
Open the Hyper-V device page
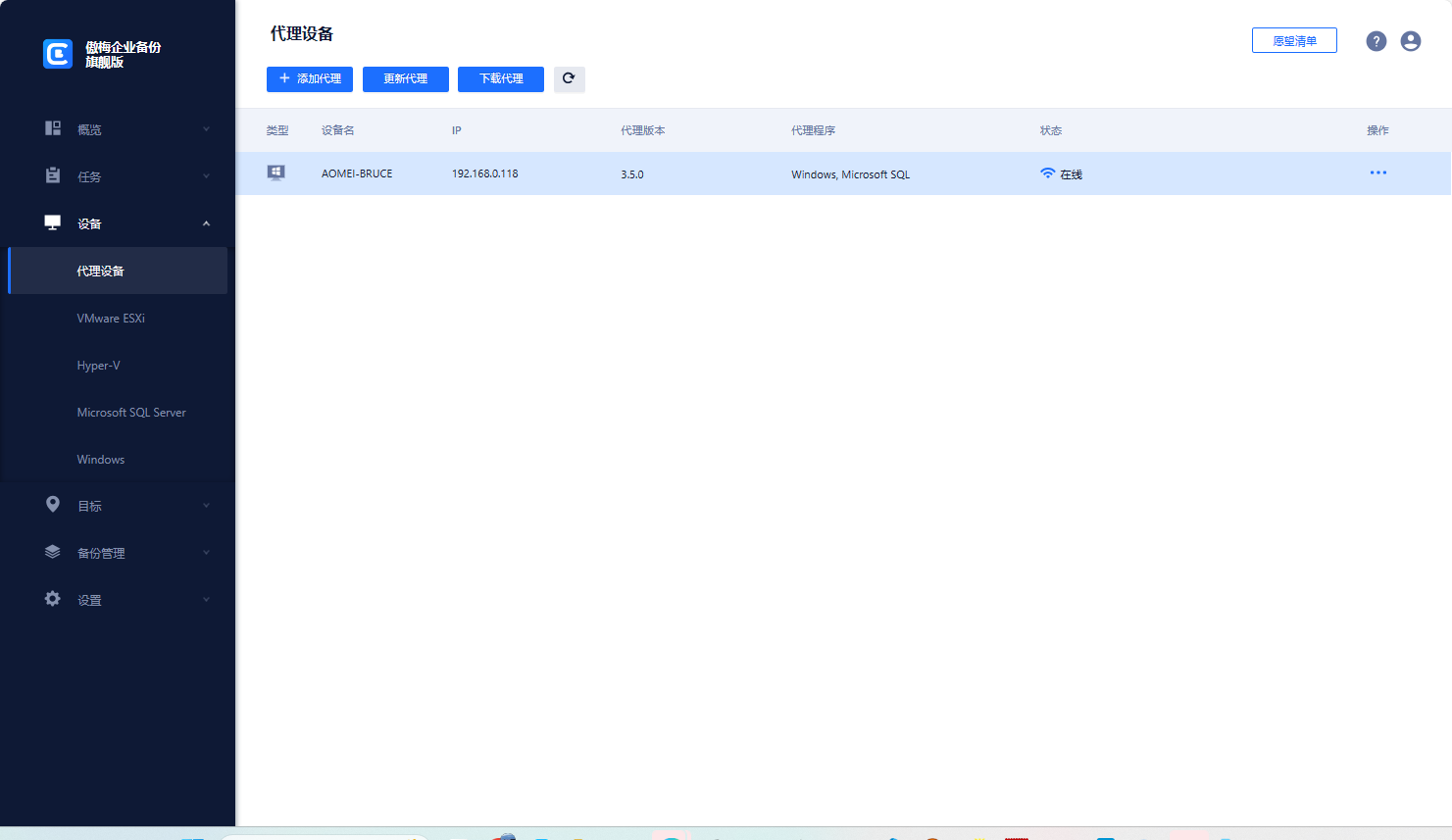[99, 366]
